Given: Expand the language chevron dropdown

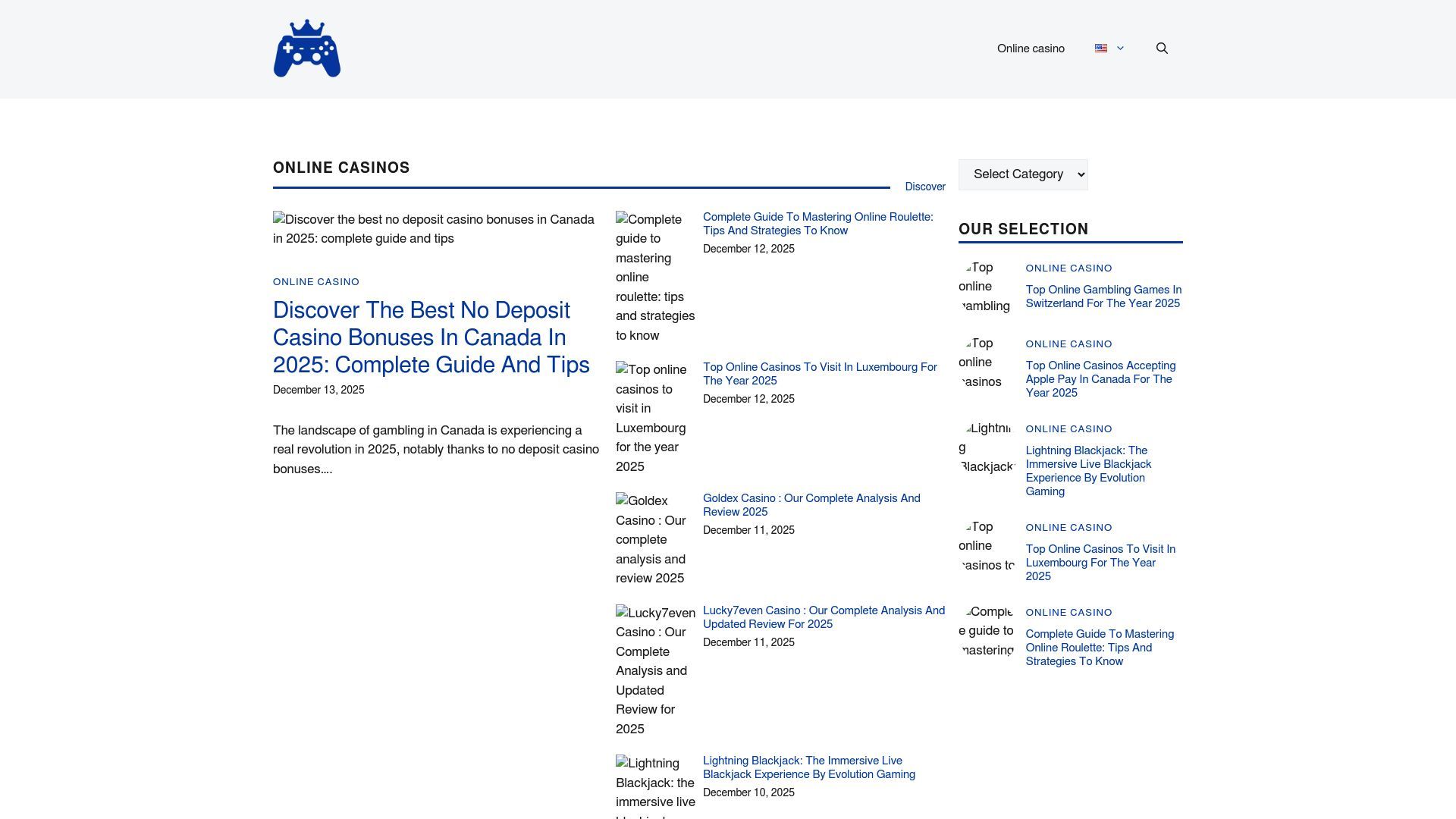Looking at the screenshot, I should 1120,49.
